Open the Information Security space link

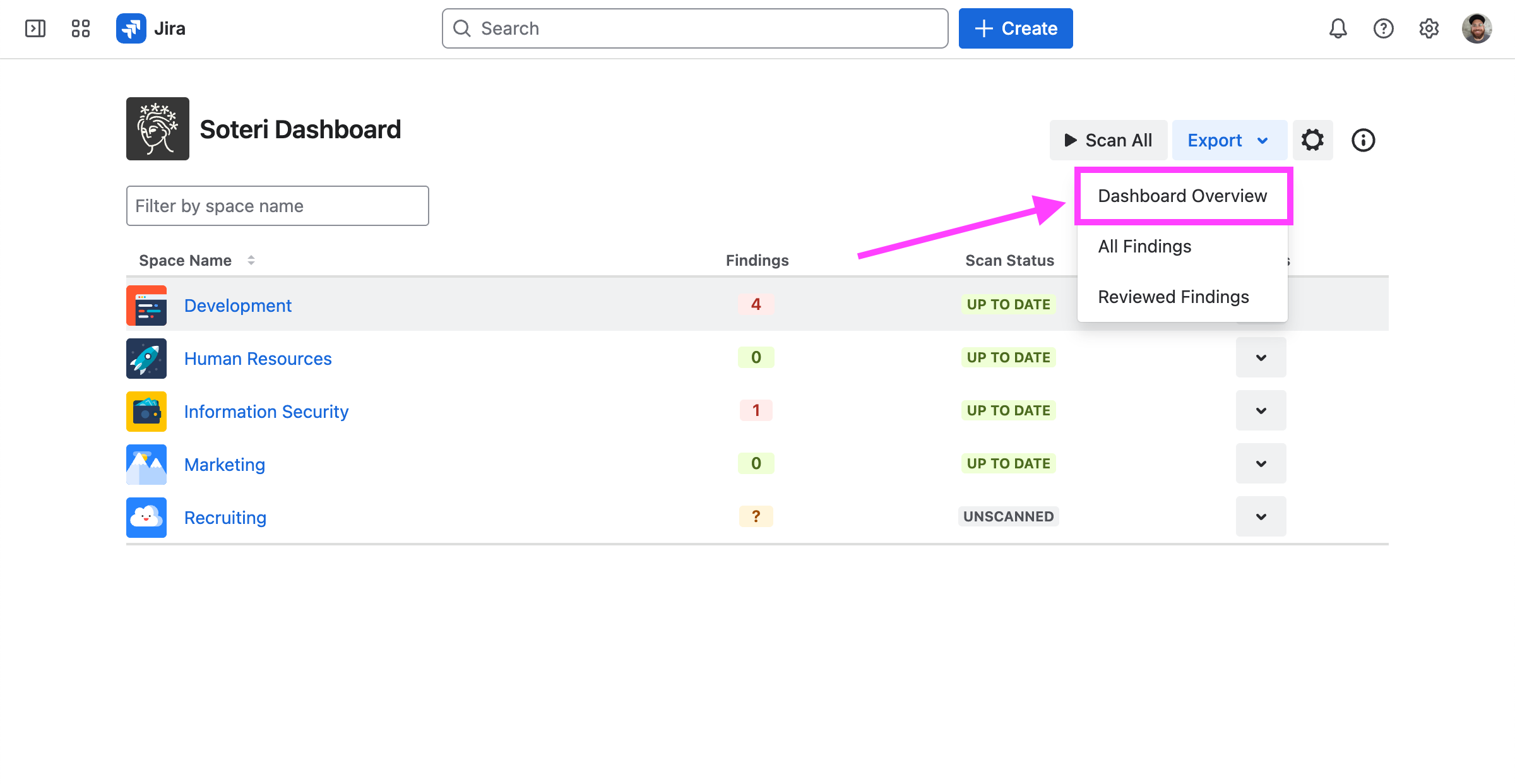tap(266, 412)
